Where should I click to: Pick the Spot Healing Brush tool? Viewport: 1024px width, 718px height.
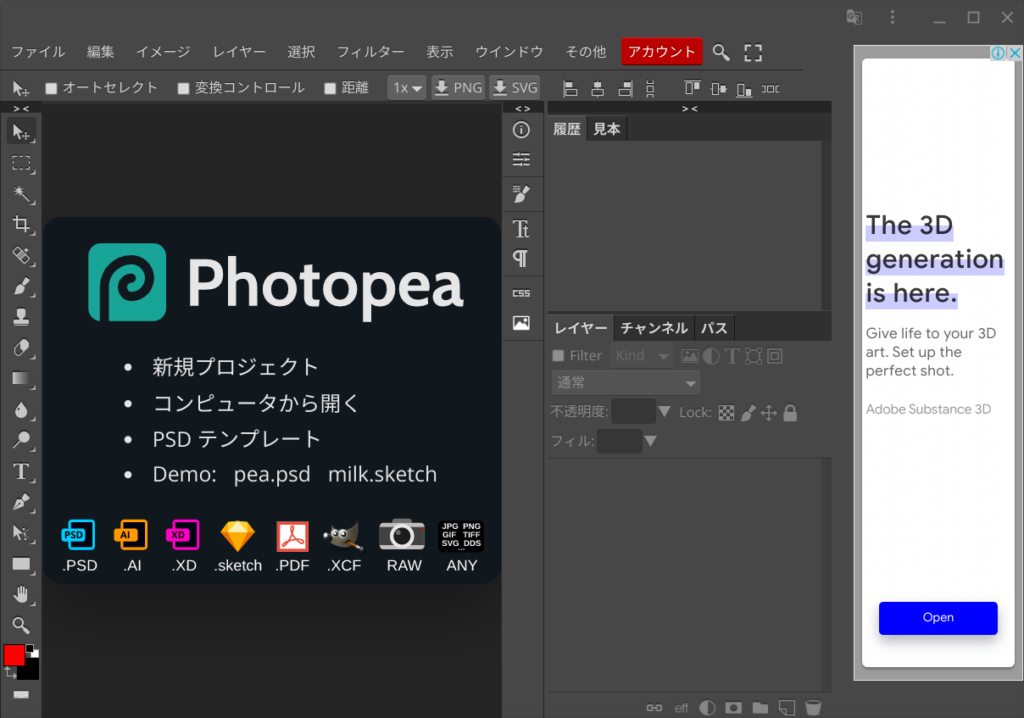click(21, 255)
